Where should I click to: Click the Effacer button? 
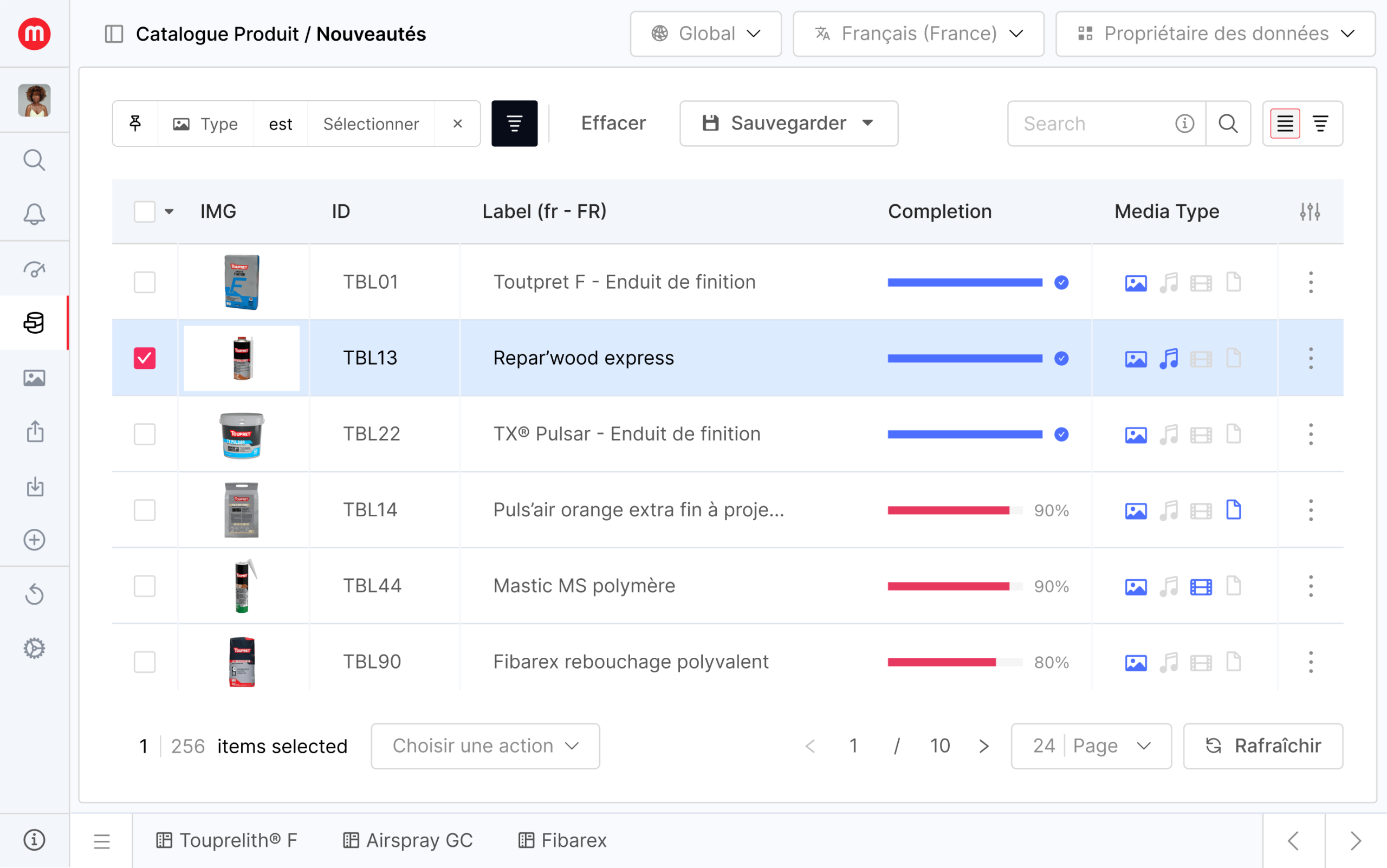click(x=613, y=124)
